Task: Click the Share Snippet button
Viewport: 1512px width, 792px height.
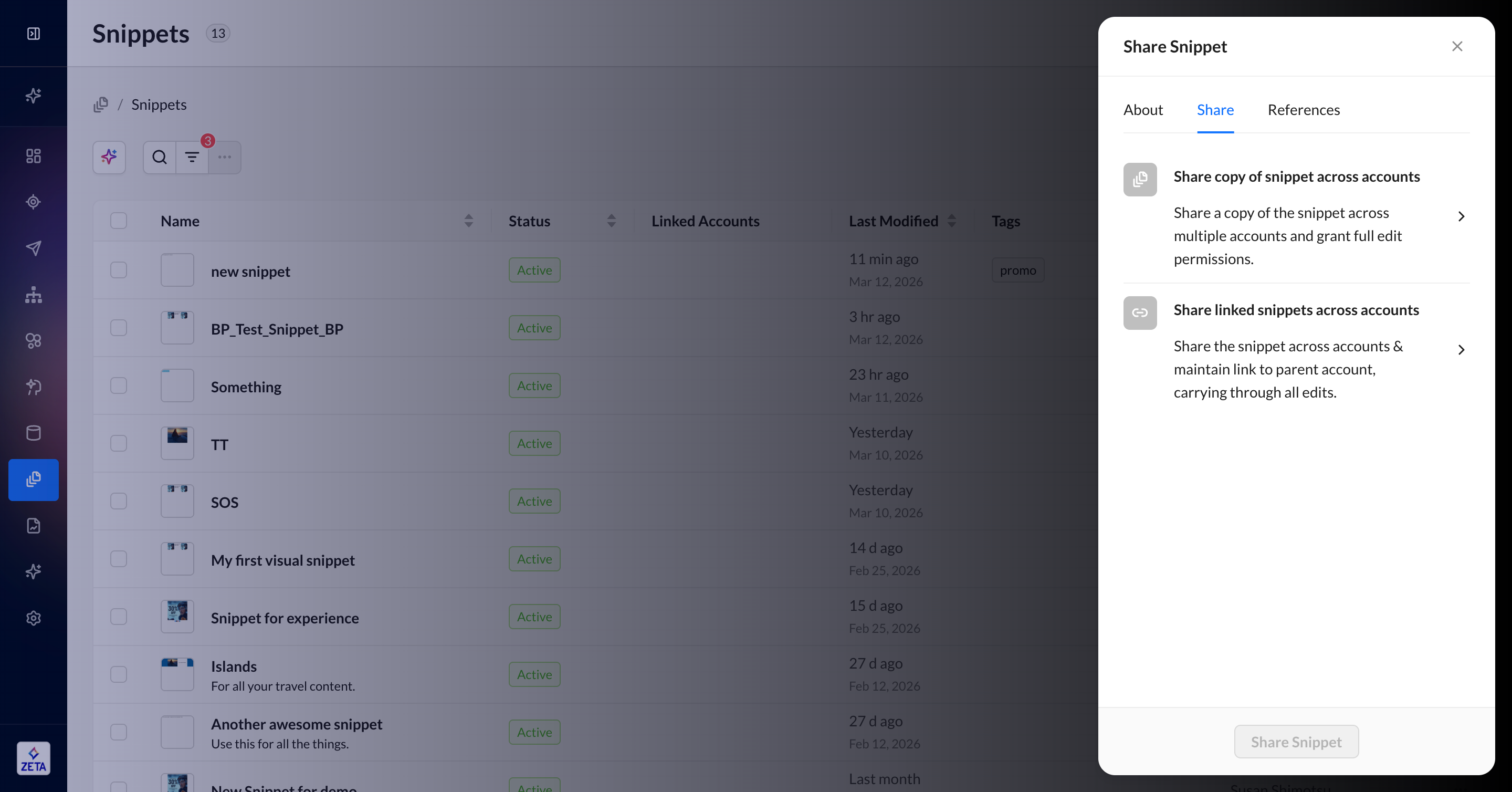Action: (1296, 742)
